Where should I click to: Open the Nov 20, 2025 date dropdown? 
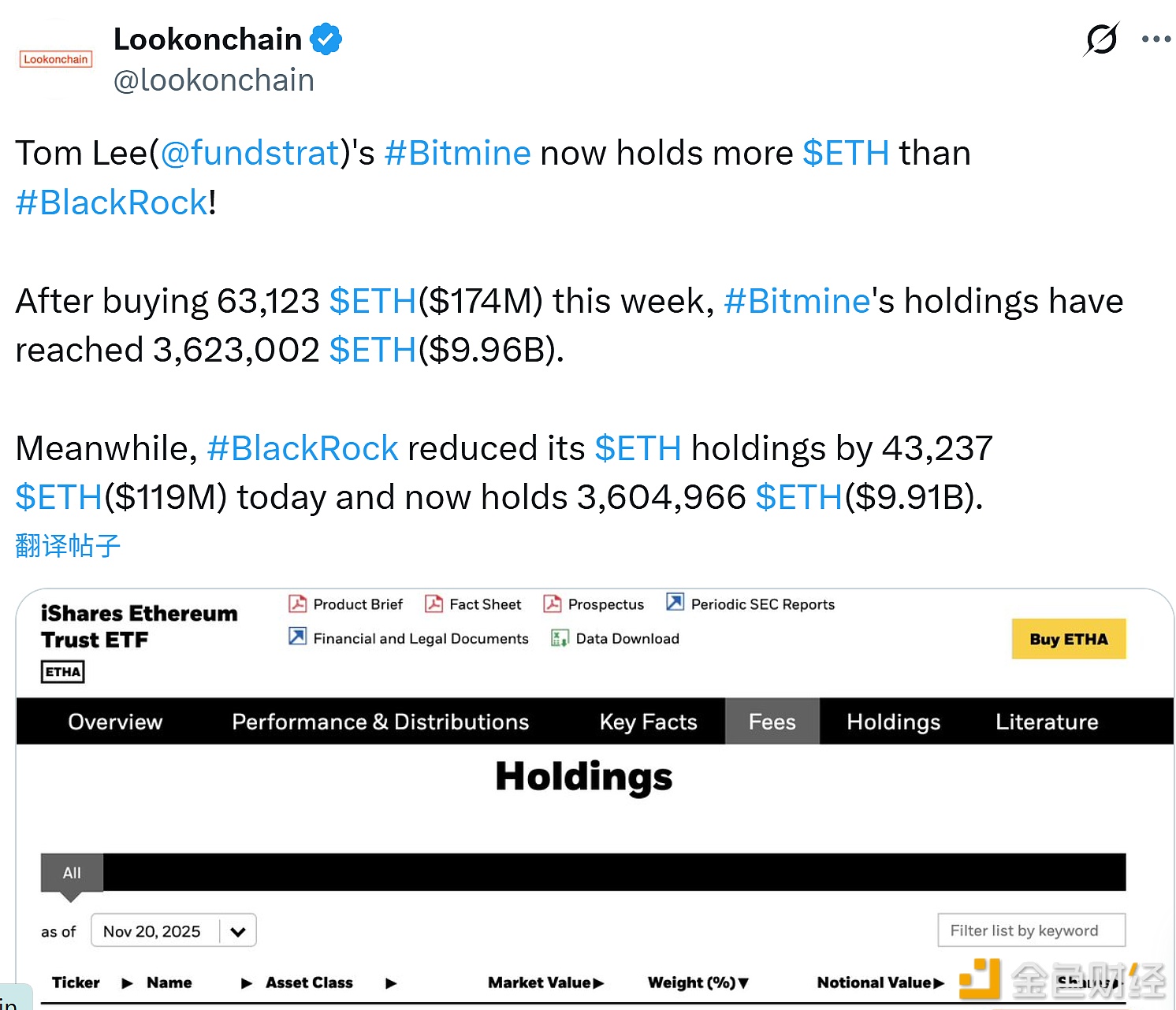(236, 930)
